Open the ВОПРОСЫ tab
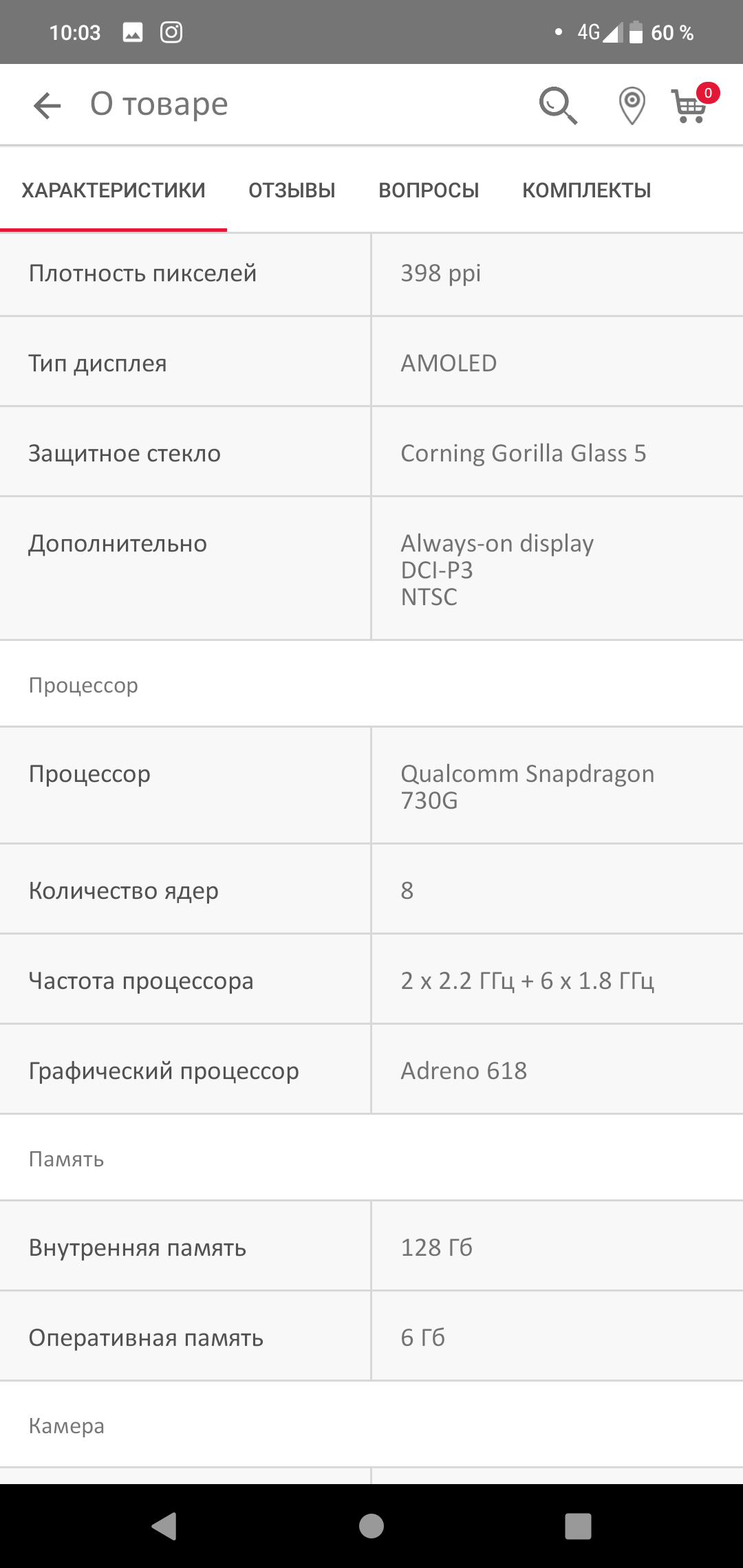Viewport: 743px width, 1568px height. coord(429,190)
